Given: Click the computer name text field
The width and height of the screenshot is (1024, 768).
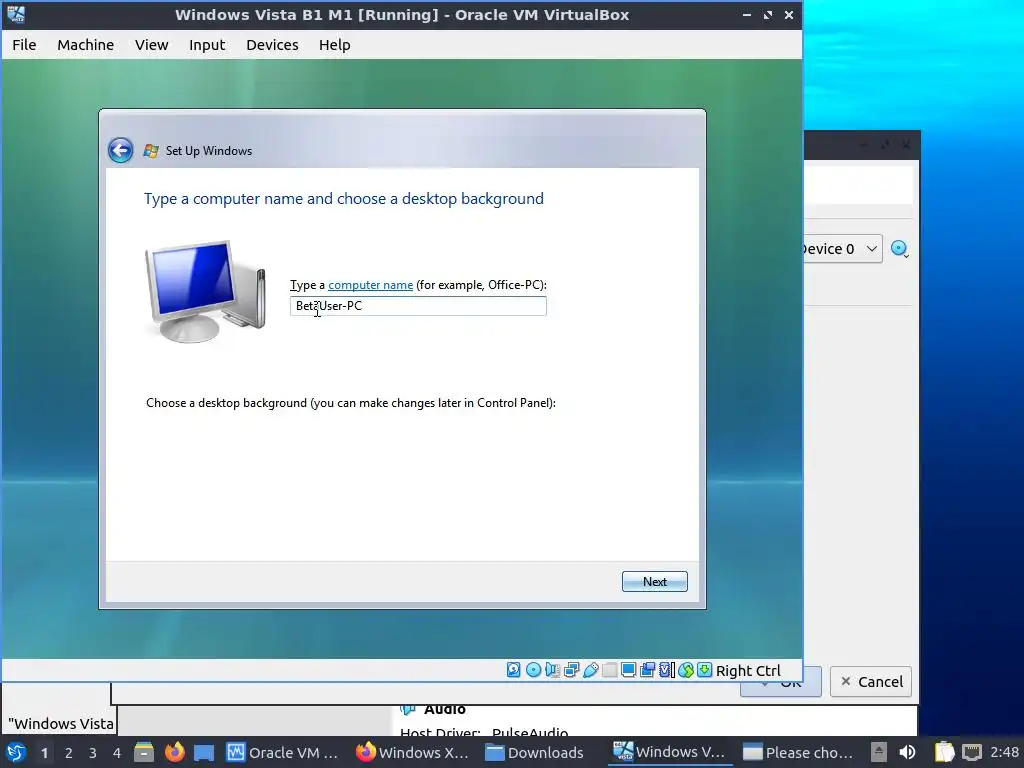Looking at the screenshot, I should point(418,306).
